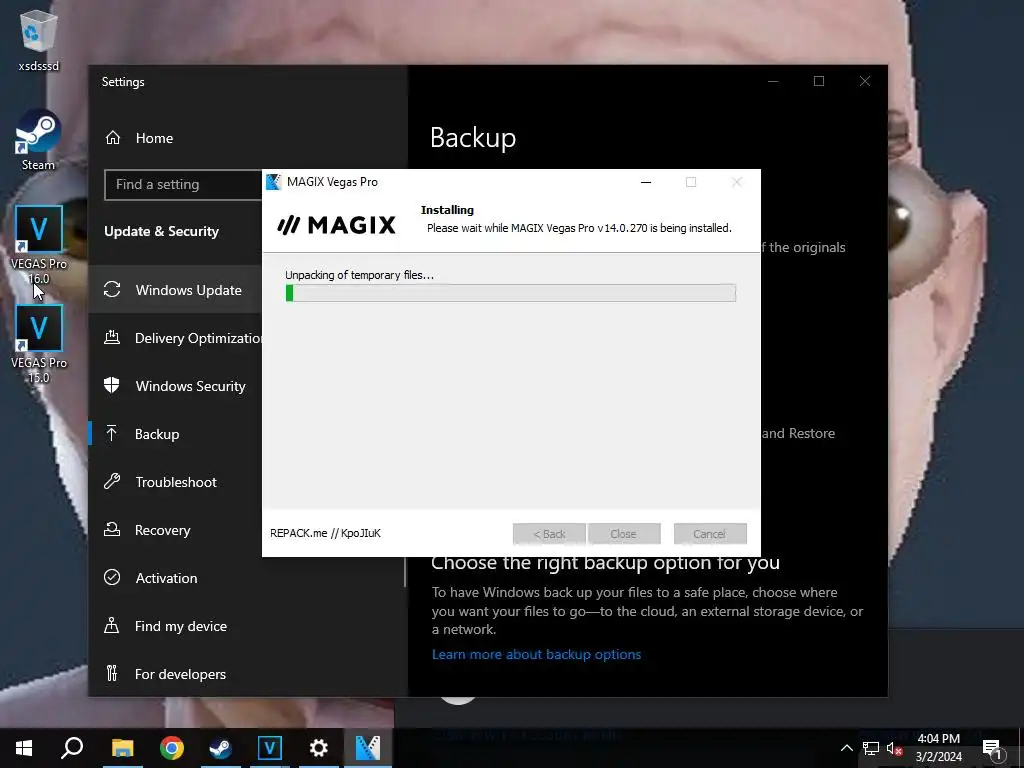Maximize the Settings window
The image size is (1024, 768).
pos(819,81)
